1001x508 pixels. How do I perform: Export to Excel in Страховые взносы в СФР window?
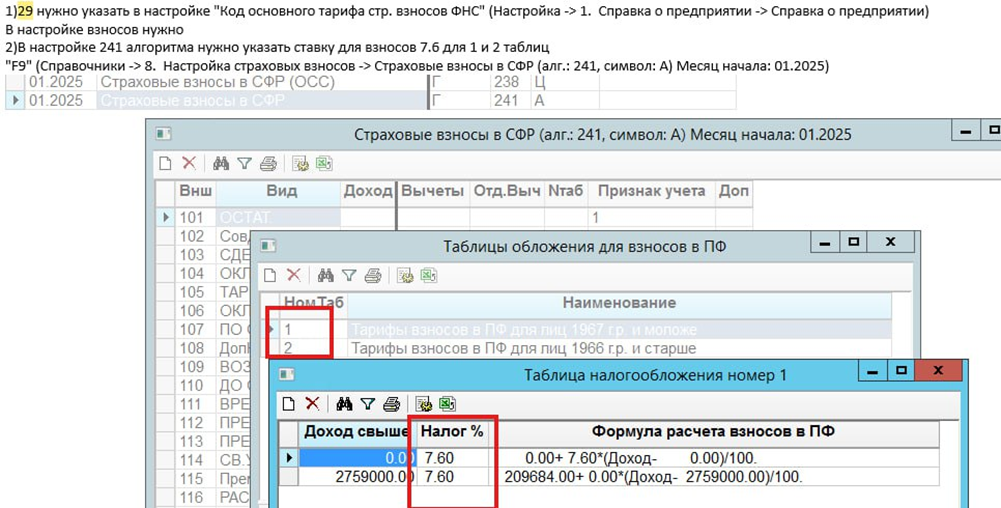[324, 164]
